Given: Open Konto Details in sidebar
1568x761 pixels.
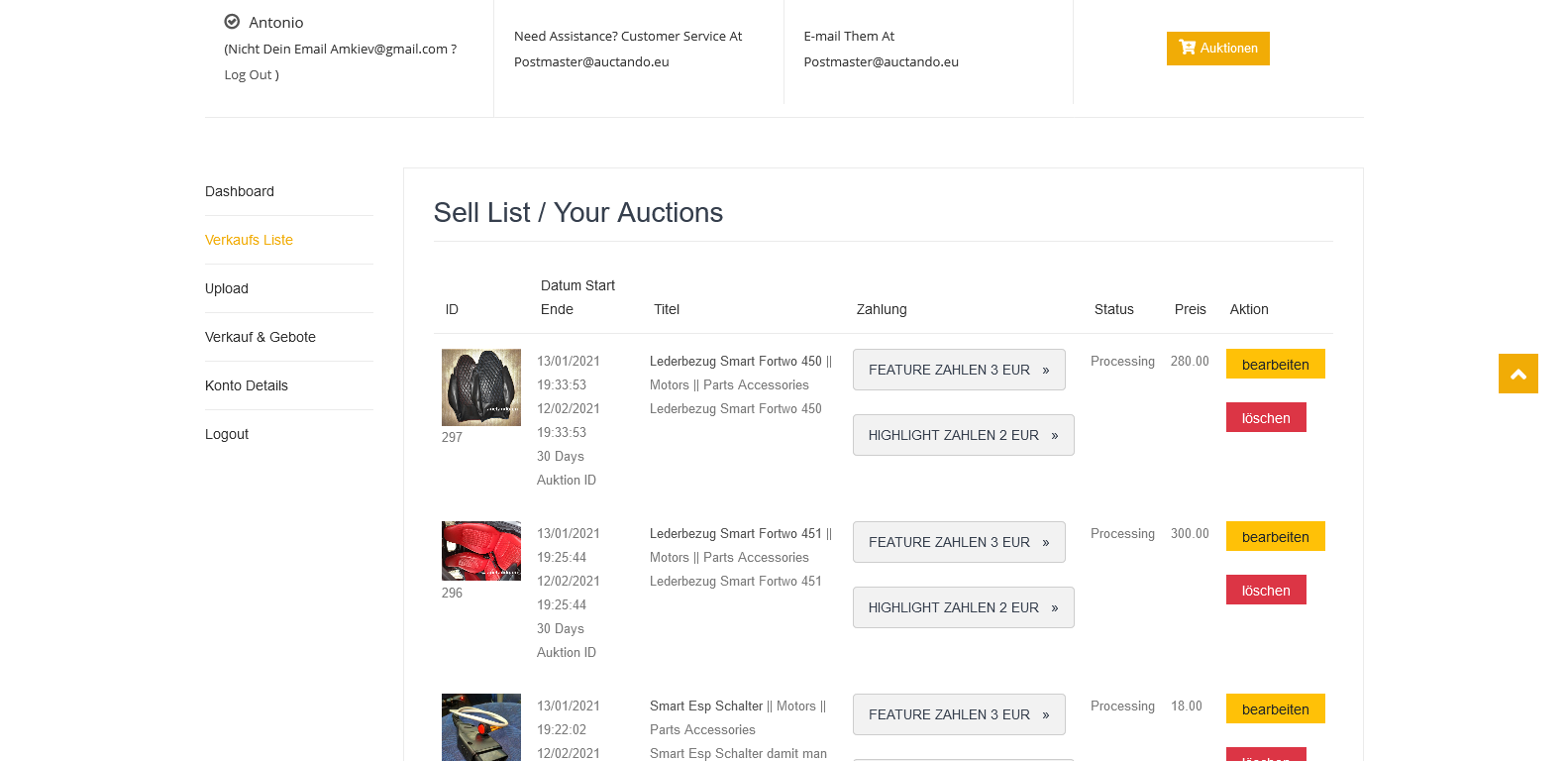Looking at the screenshot, I should coord(247,385).
